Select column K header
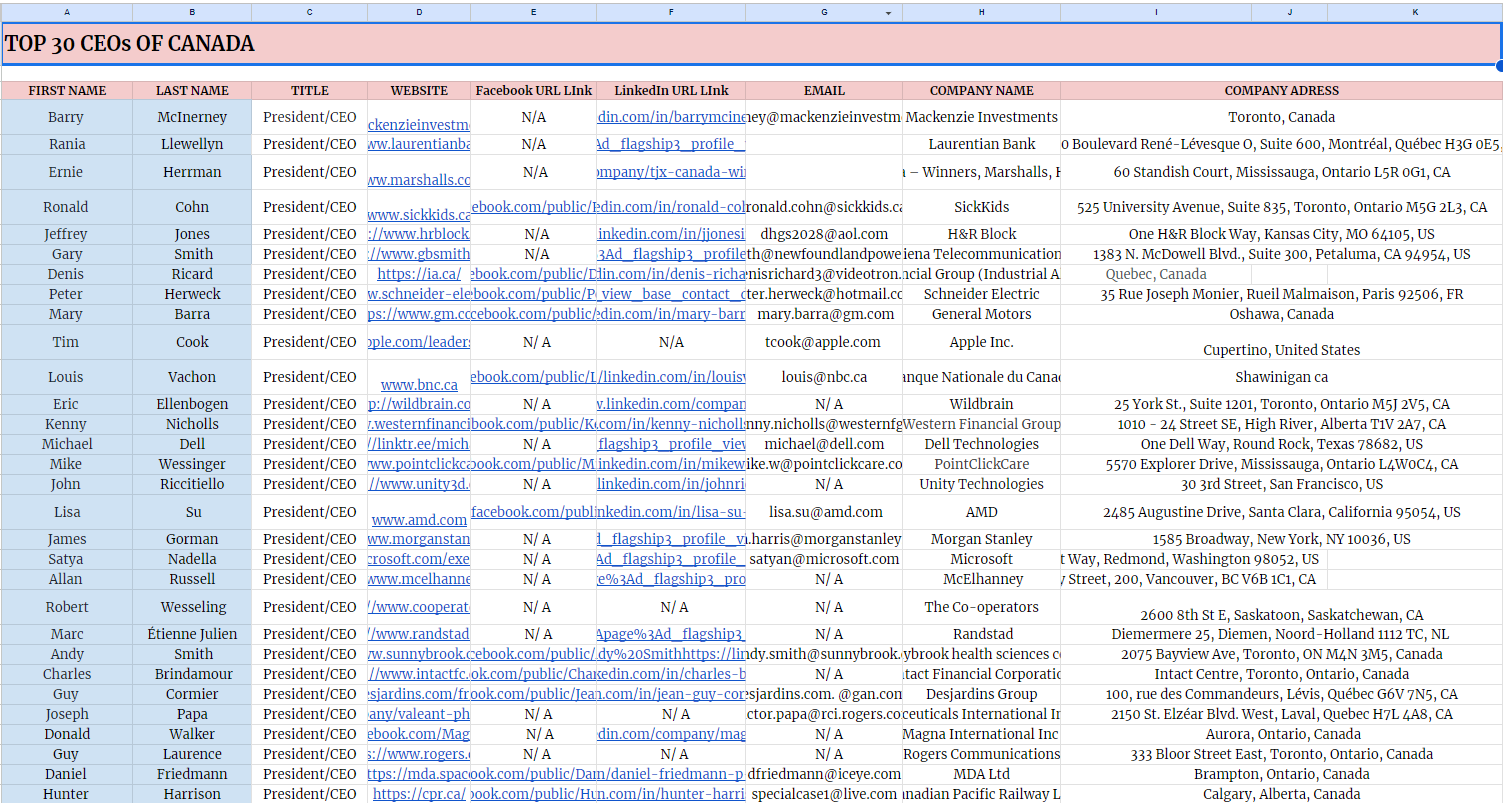The image size is (1503, 803). tap(1415, 12)
